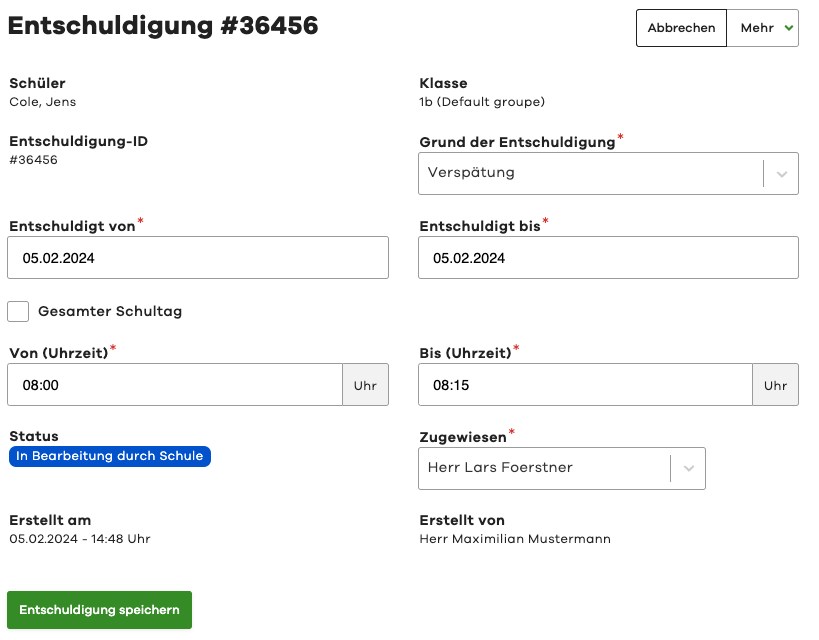Open the Grund der Entschuldigung dropdown
This screenshot has height=640, width=819.
pos(590,173)
